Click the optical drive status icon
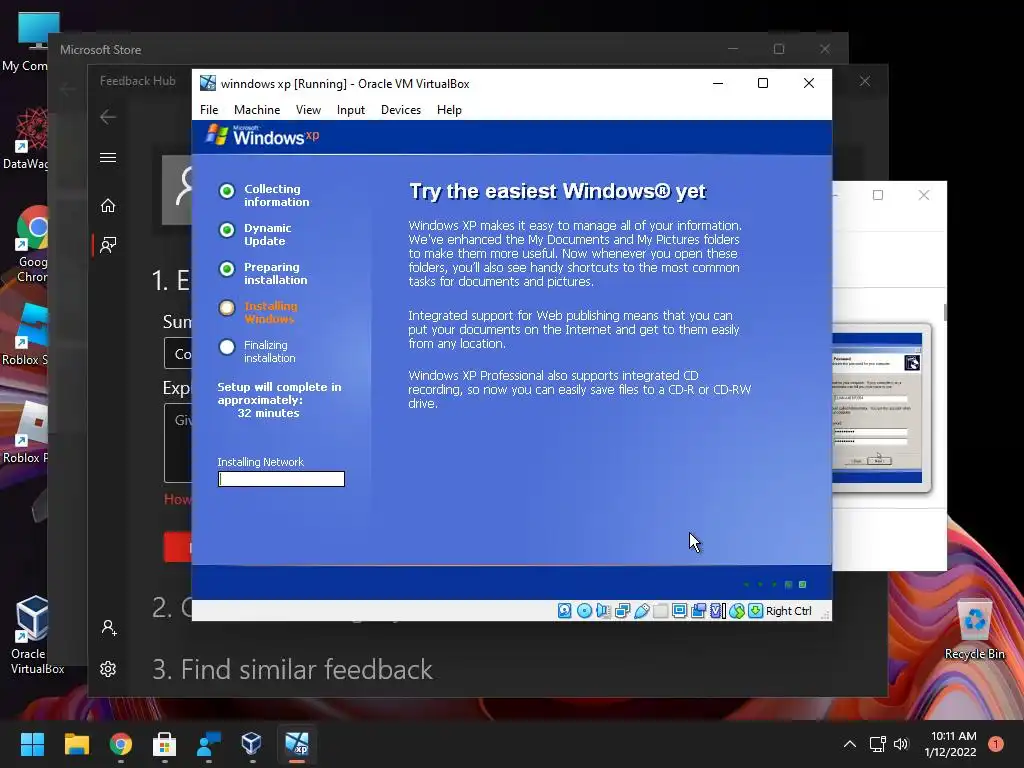Viewport: 1024px width, 768px height. pyautogui.click(x=584, y=611)
